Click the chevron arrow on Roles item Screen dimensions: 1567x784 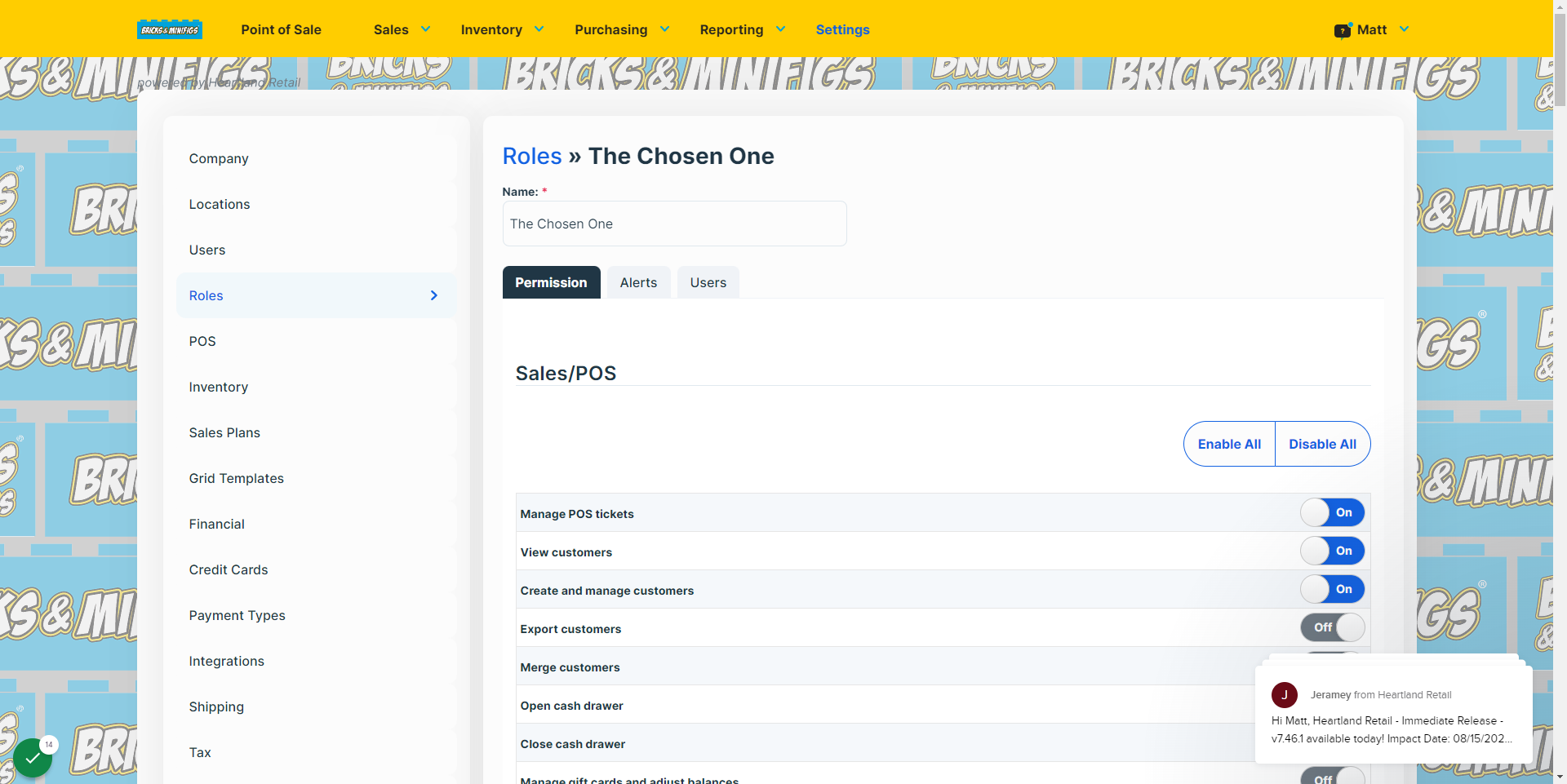[x=434, y=295]
